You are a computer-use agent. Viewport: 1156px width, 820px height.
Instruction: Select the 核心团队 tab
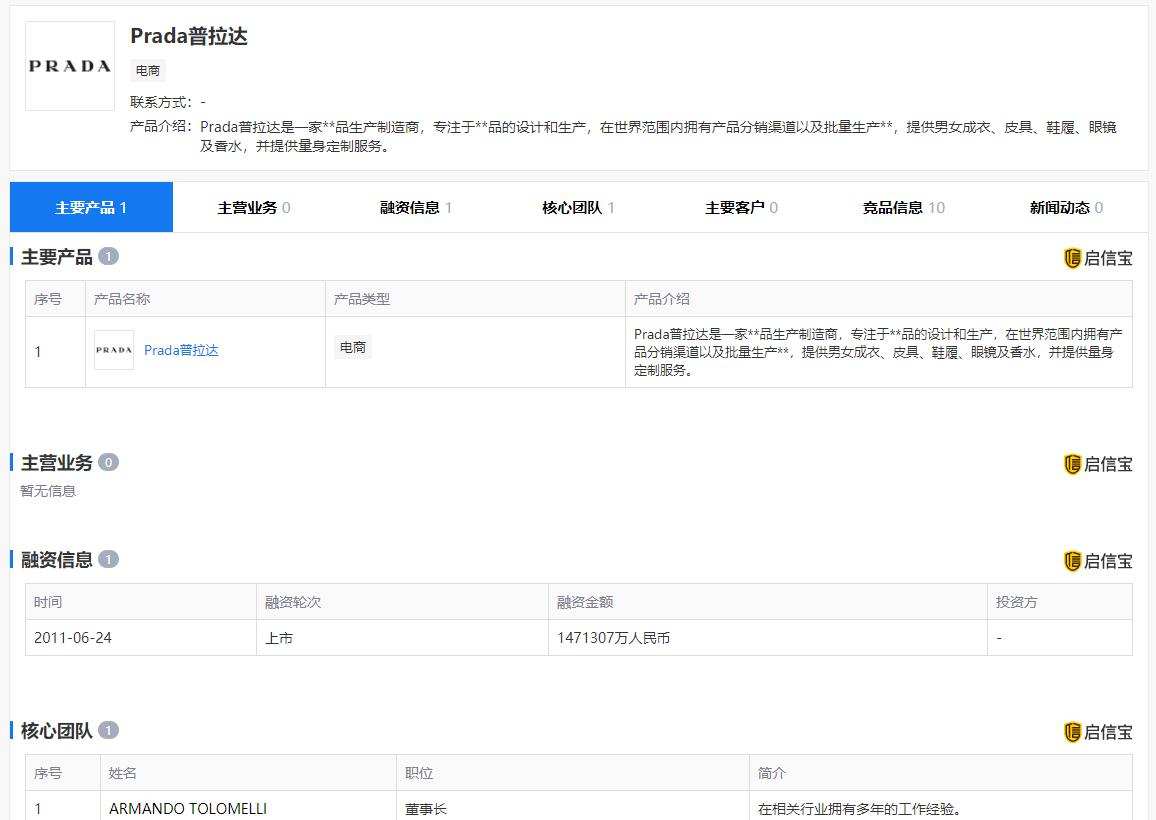pos(578,208)
